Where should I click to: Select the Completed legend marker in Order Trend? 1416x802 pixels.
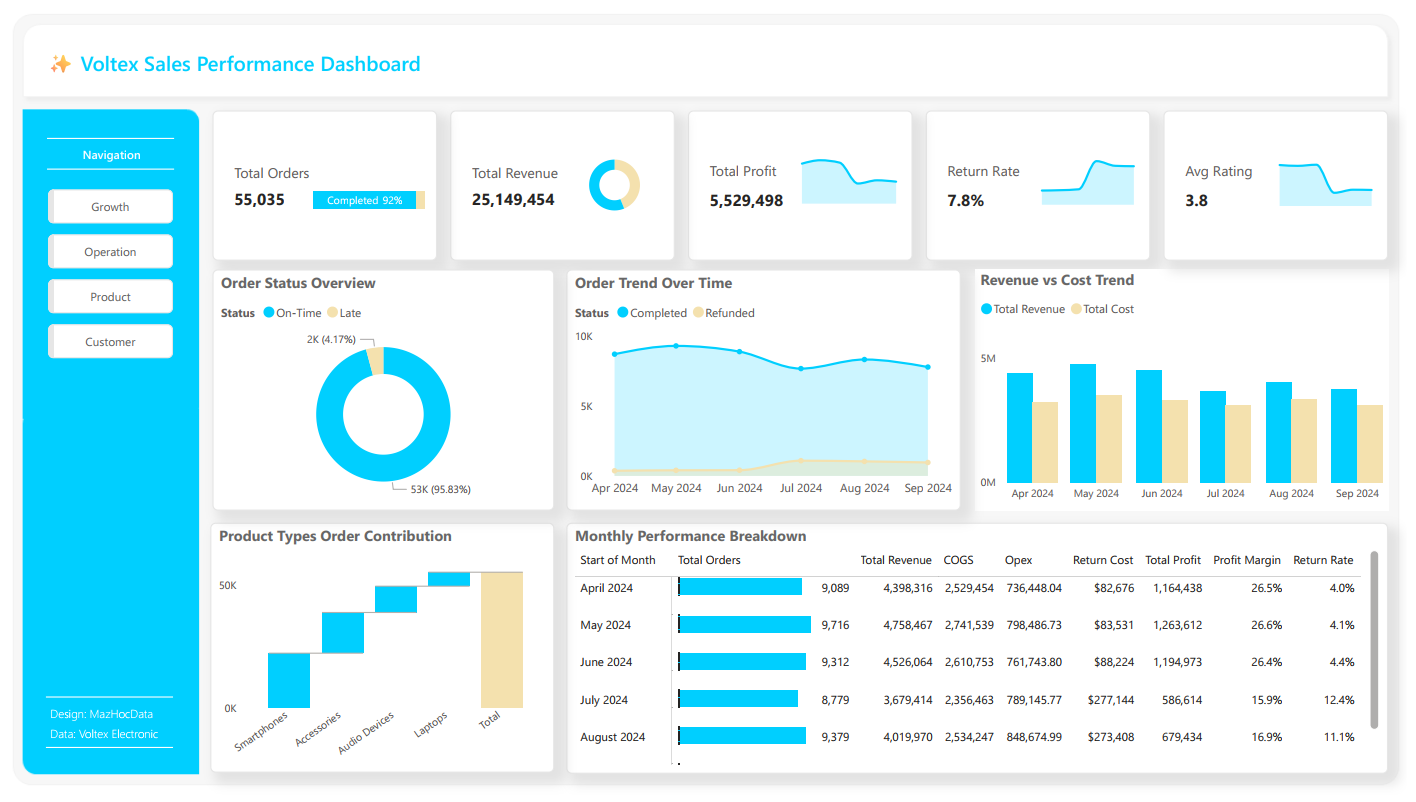pyautogui.click(x=623, y=313)
